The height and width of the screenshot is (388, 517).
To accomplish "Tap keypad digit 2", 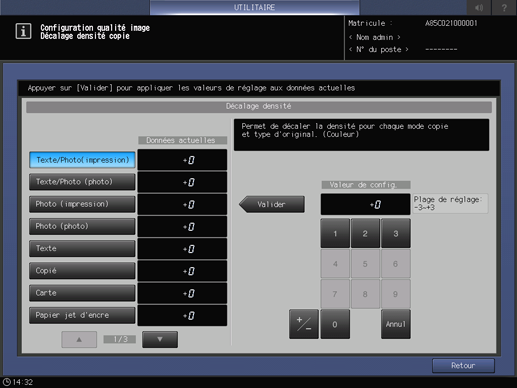I will (x=365, y=233).
